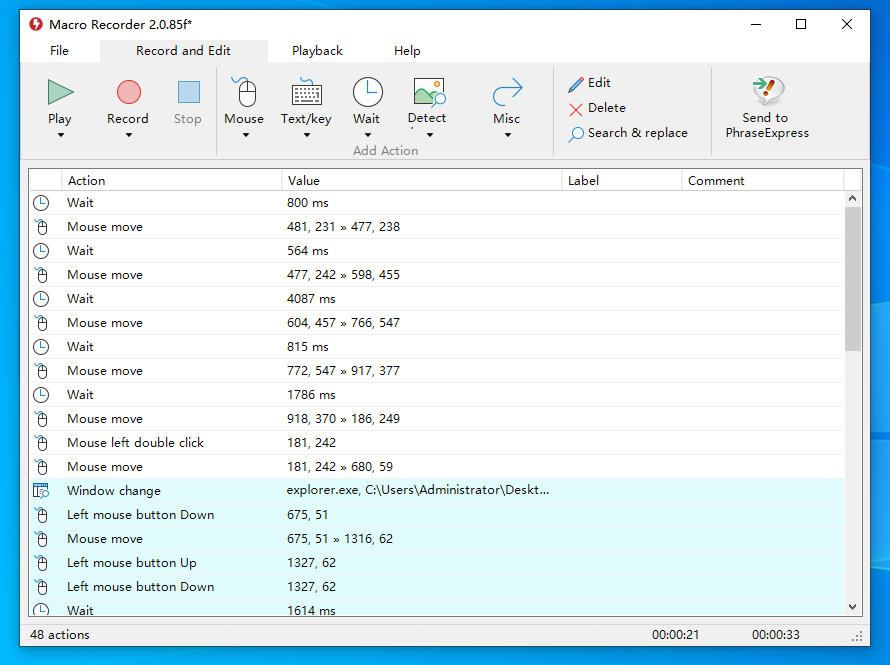
Task: Click the vertical scrollbar thumb
Action: [853, 279]
